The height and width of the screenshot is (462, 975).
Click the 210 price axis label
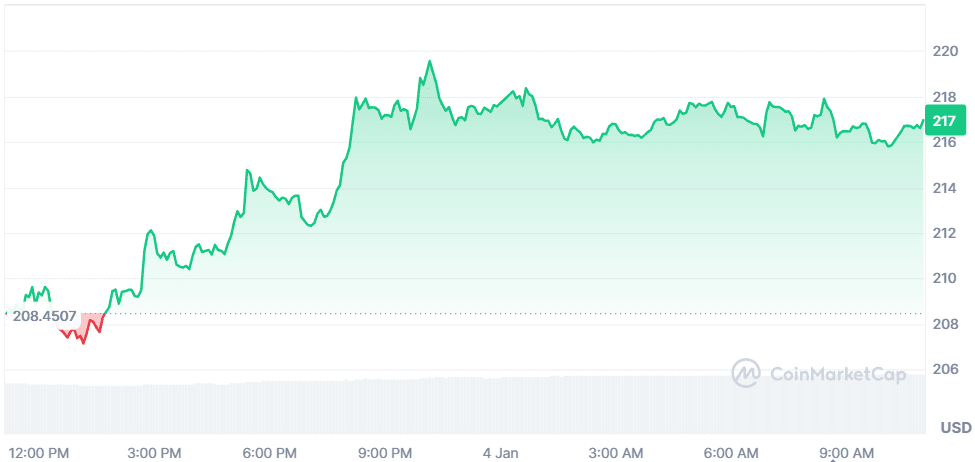coord(946,279)
